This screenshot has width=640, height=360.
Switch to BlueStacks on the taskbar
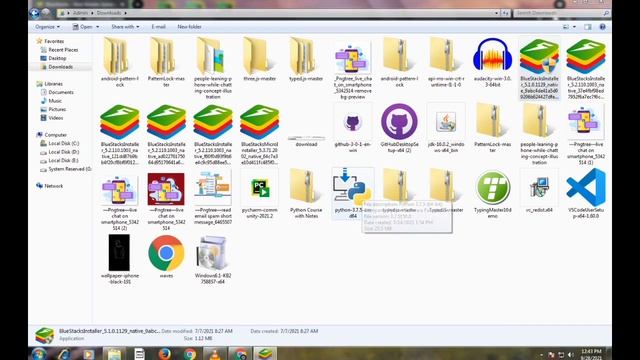[265, 353]
